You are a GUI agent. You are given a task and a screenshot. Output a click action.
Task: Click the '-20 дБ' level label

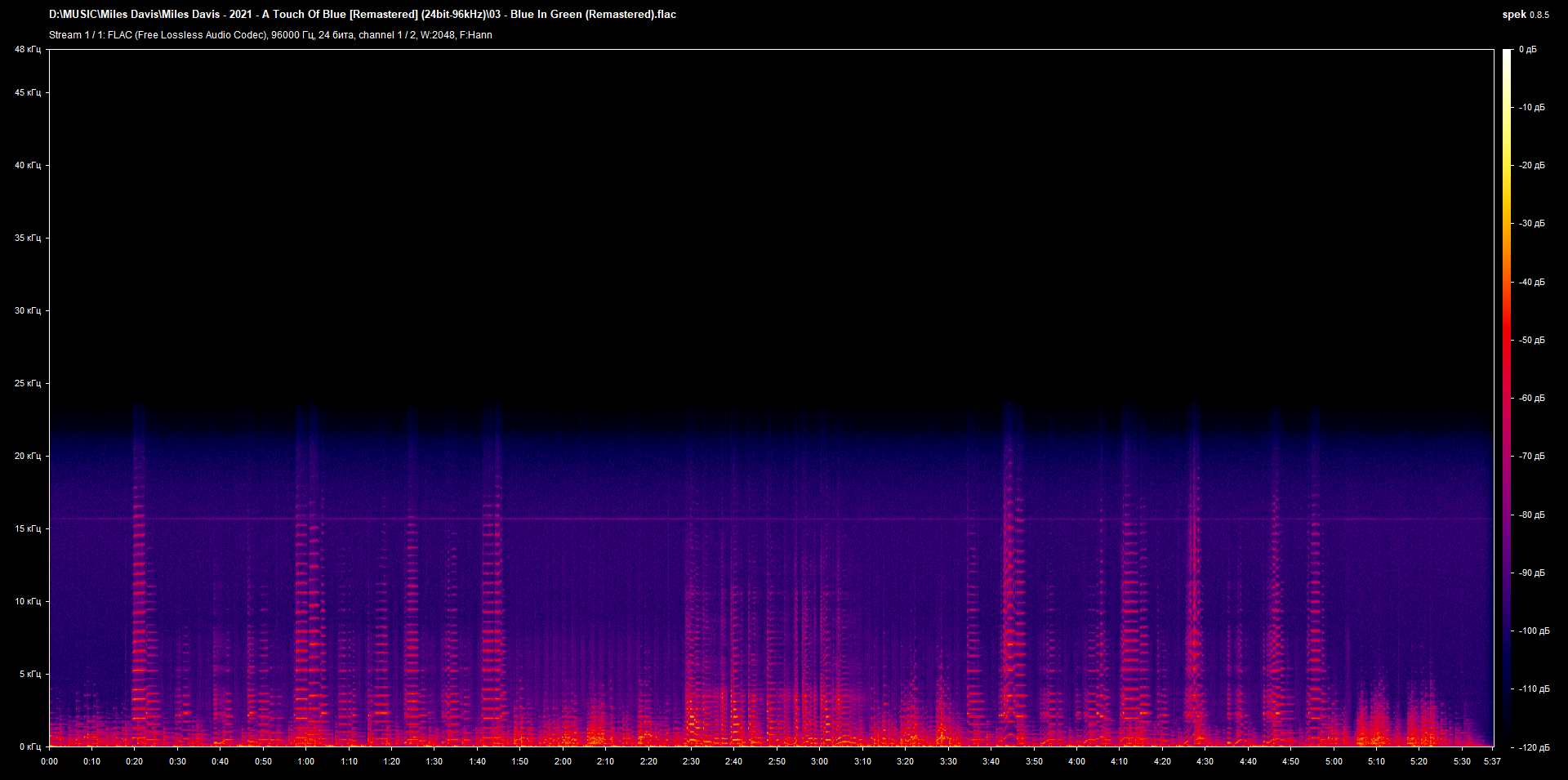click(x=1532, y=166)
